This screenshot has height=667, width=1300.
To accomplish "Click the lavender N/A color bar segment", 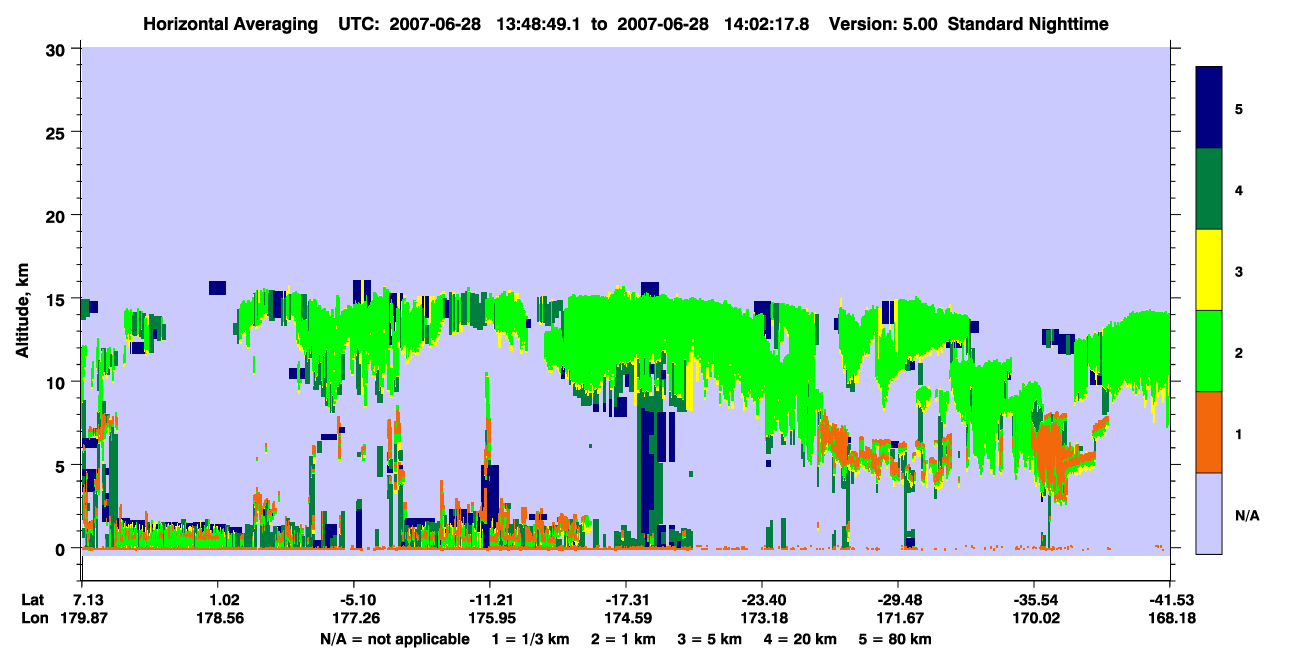I will [x=1209, y=513].
